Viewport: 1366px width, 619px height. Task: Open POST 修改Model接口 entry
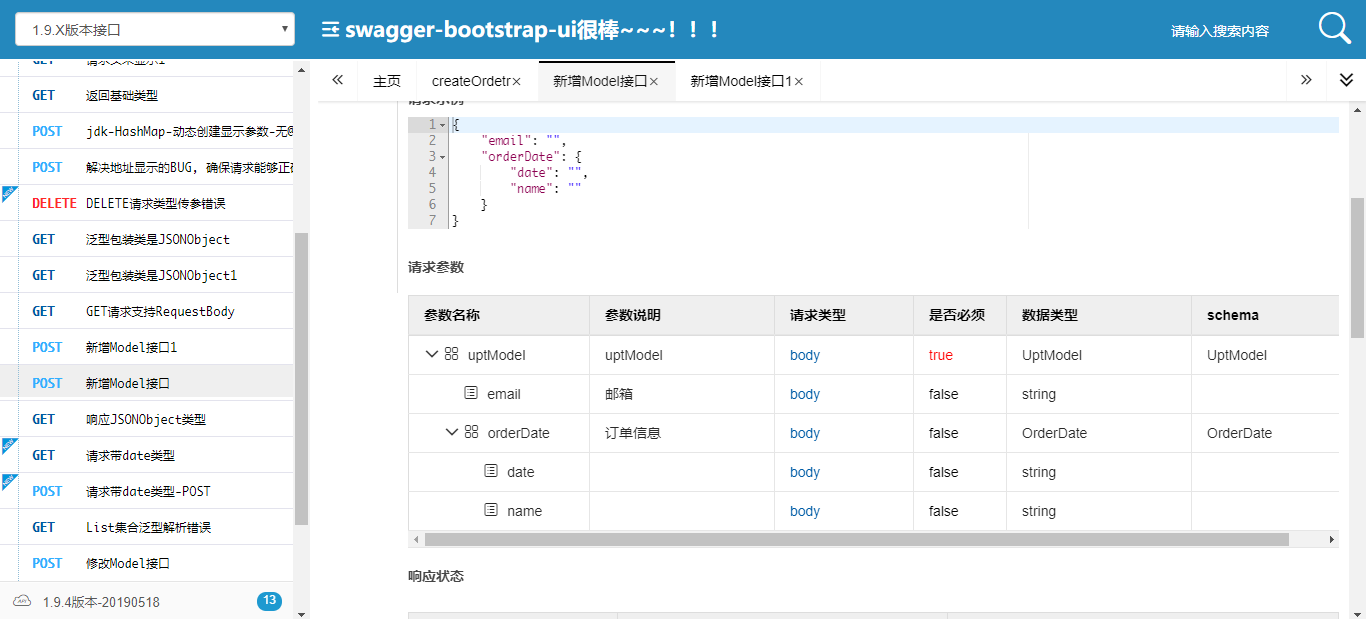[x=147, y=563]
